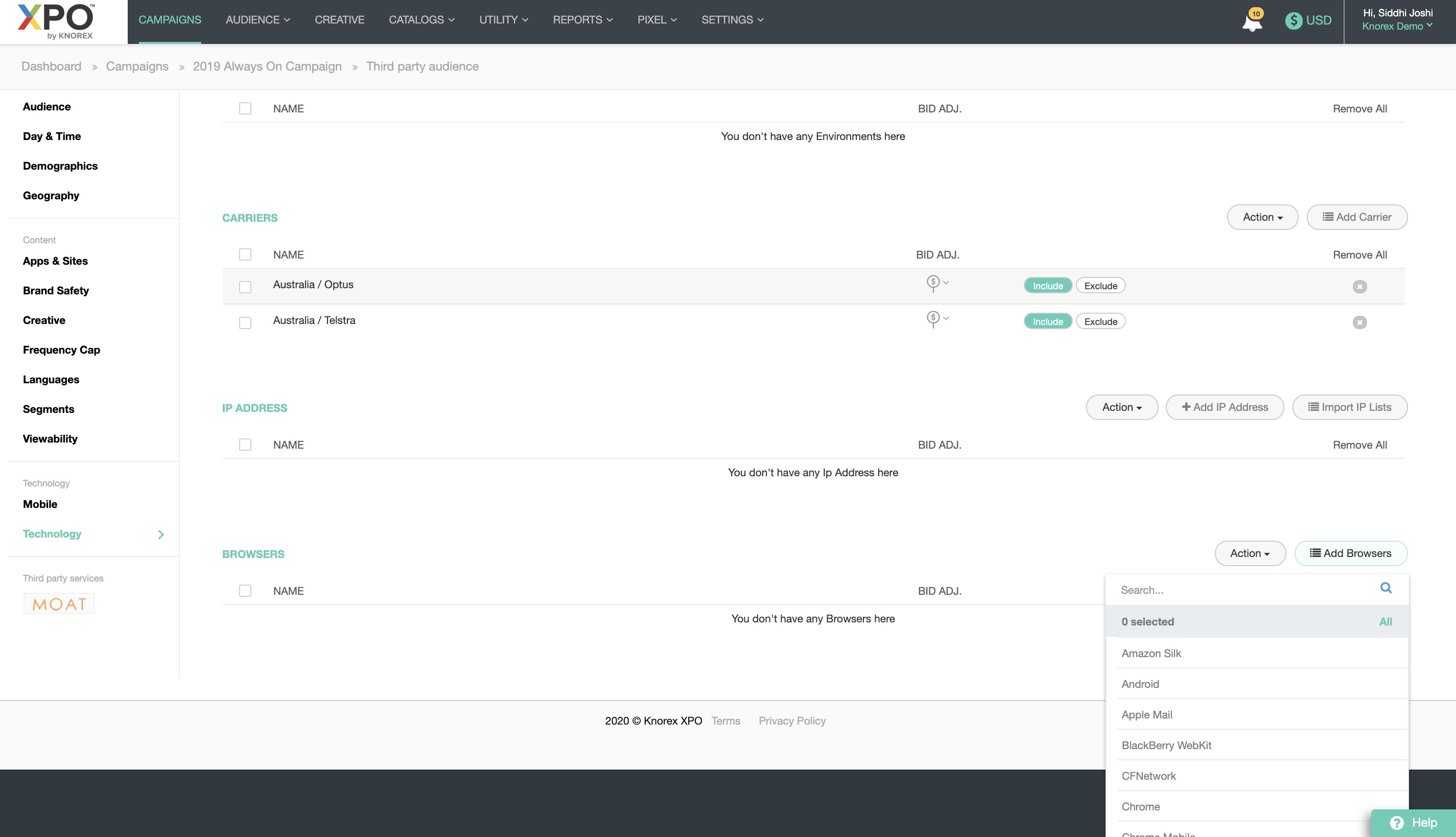
Task: Remove the Australia / Optus carrier row
Action: 1359,286
